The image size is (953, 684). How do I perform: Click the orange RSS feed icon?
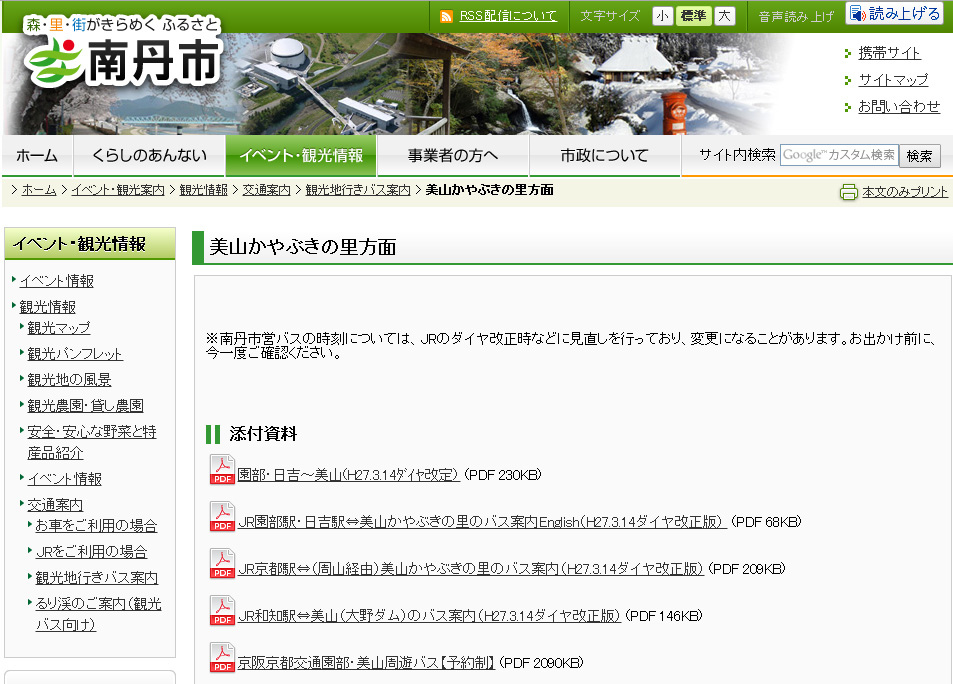(x=446, y=16)
